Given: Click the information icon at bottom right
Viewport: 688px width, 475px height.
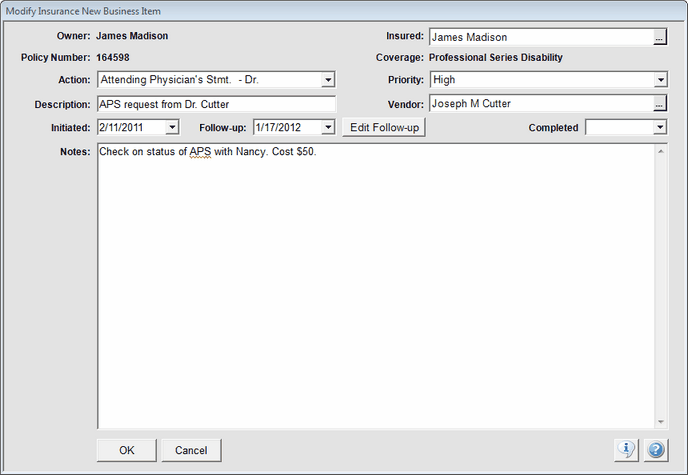Looking at the screenshot, I should (626, 450).
